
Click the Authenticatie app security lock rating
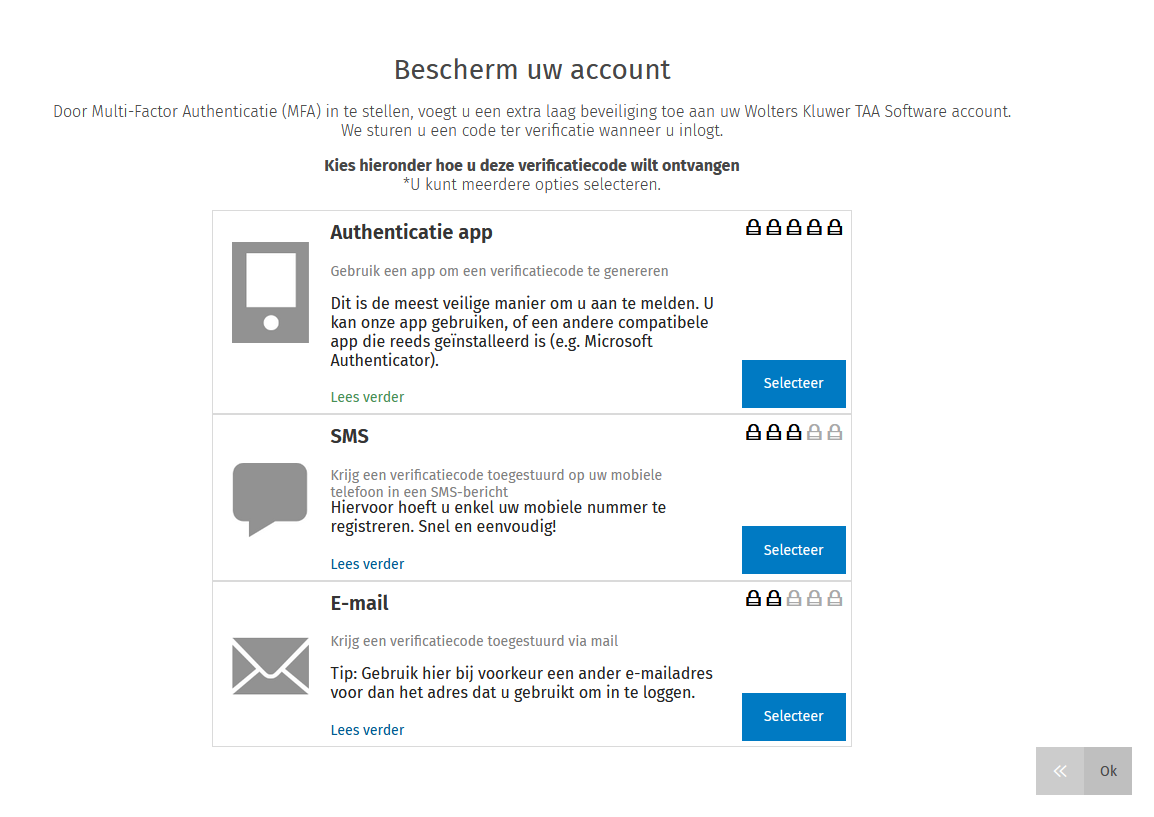click(794, 228)
